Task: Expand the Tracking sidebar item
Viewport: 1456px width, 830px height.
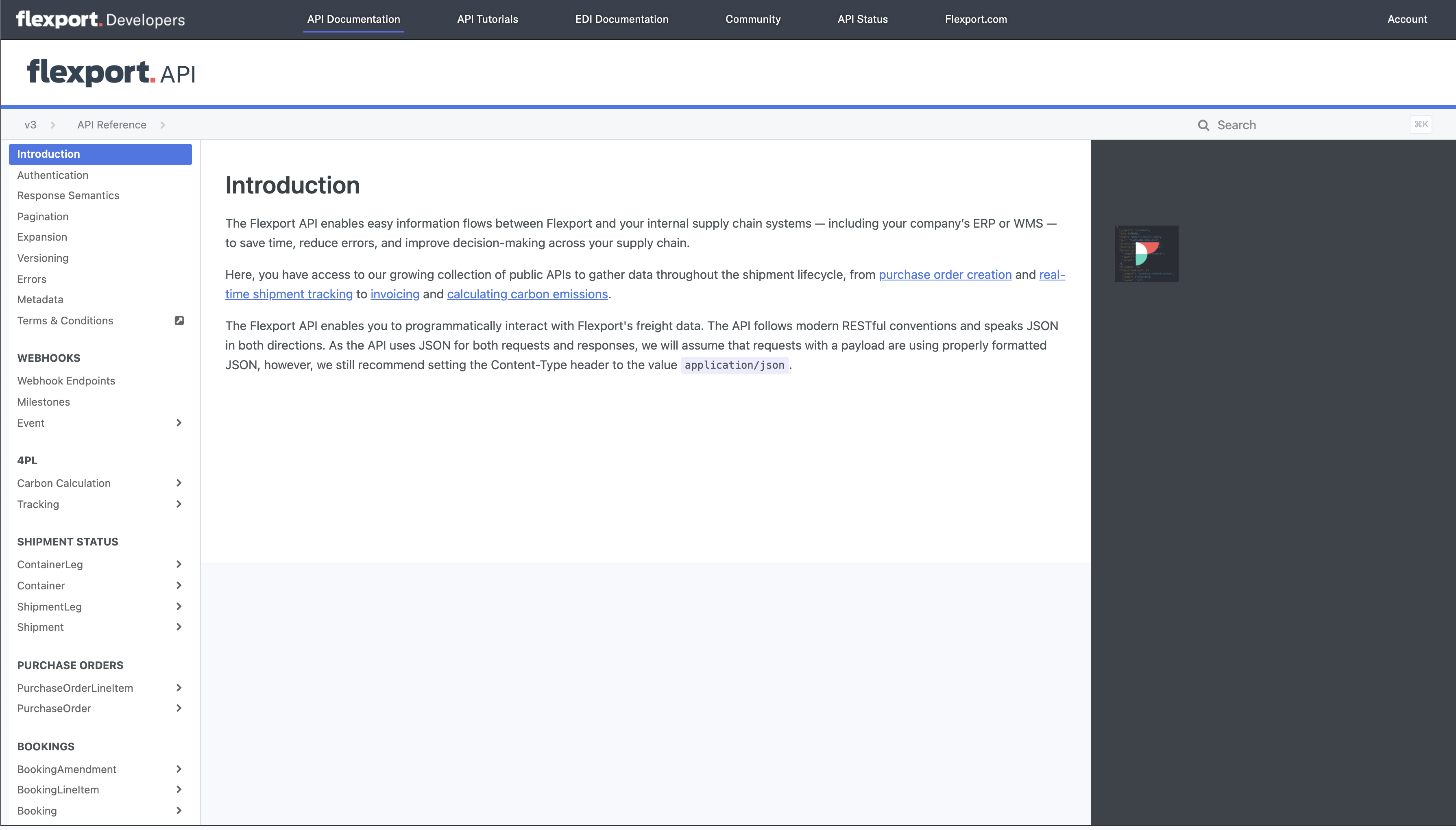Action: pyautogui.click(x=179, y=504)
